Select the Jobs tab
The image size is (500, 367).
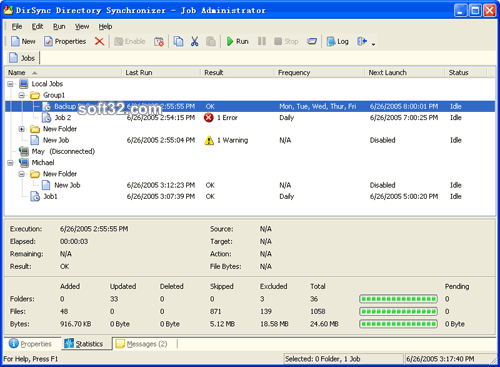click(23, 58)
